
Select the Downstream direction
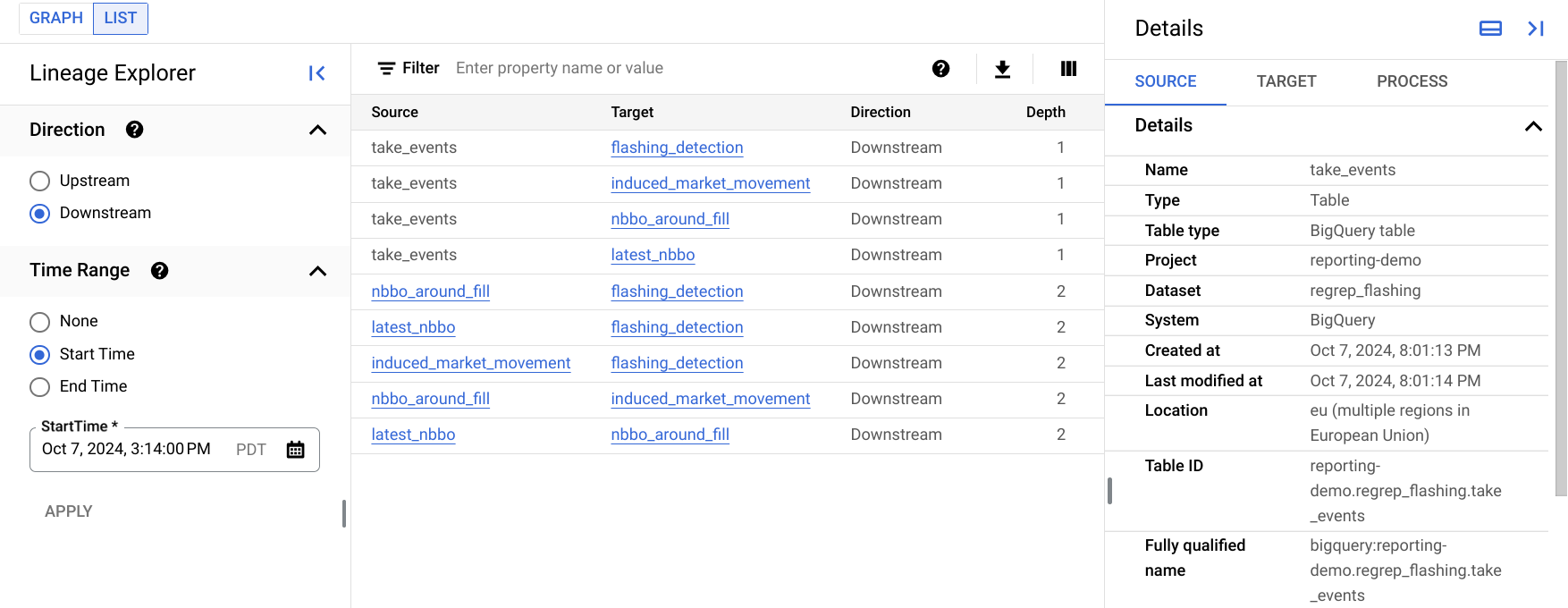tap(39, 214)
